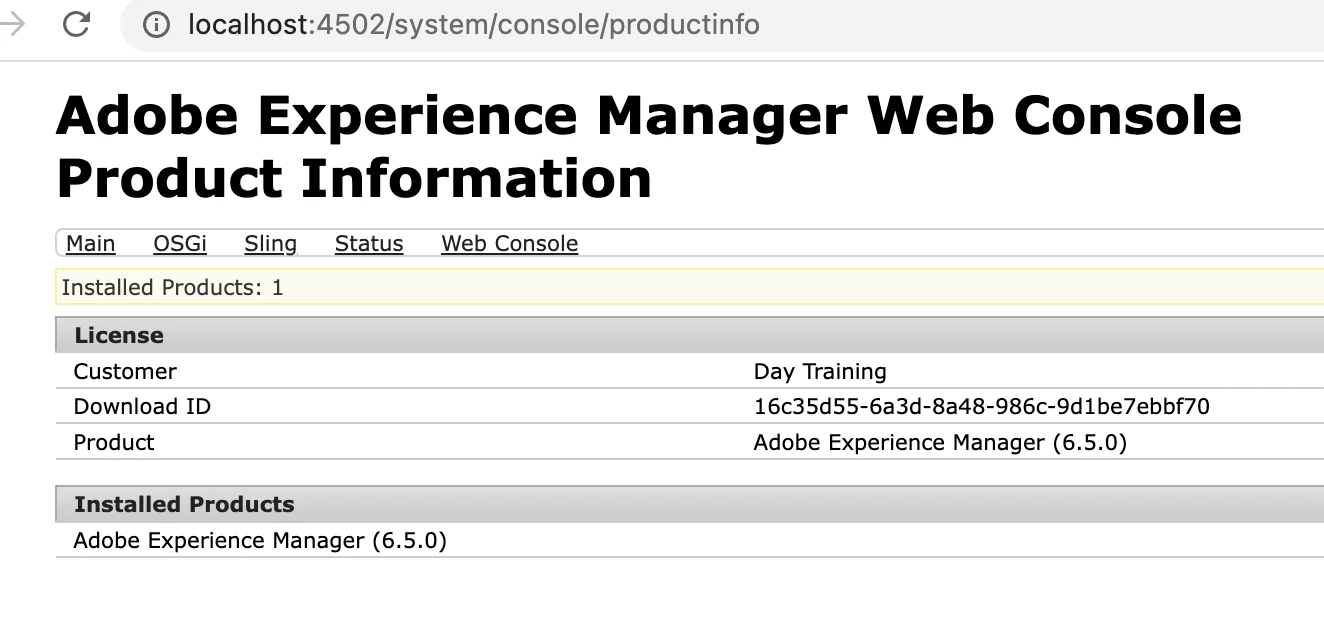Reload the page with the refresh icon
This screenshot has height=640, width=1324.
(76, 24)
